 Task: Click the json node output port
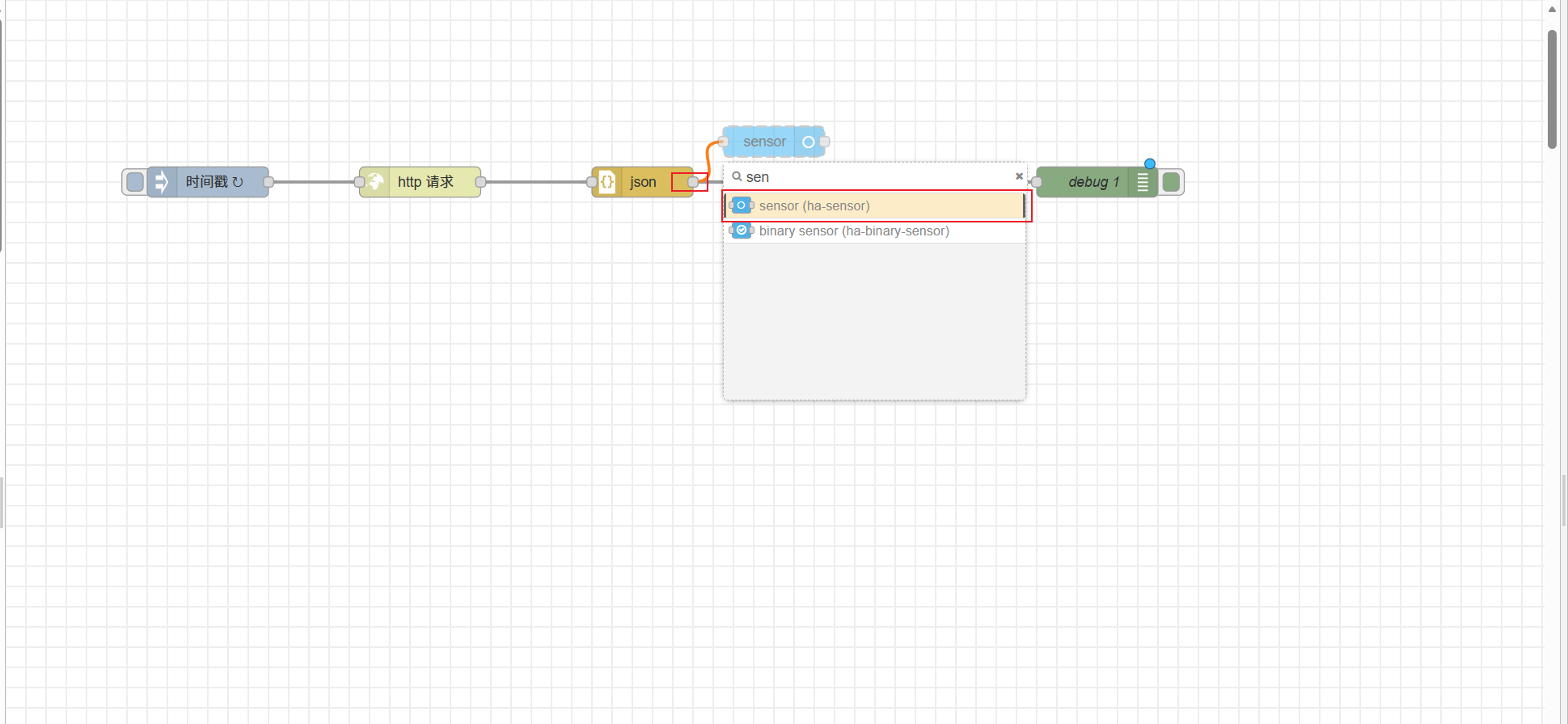click(693, 182)
